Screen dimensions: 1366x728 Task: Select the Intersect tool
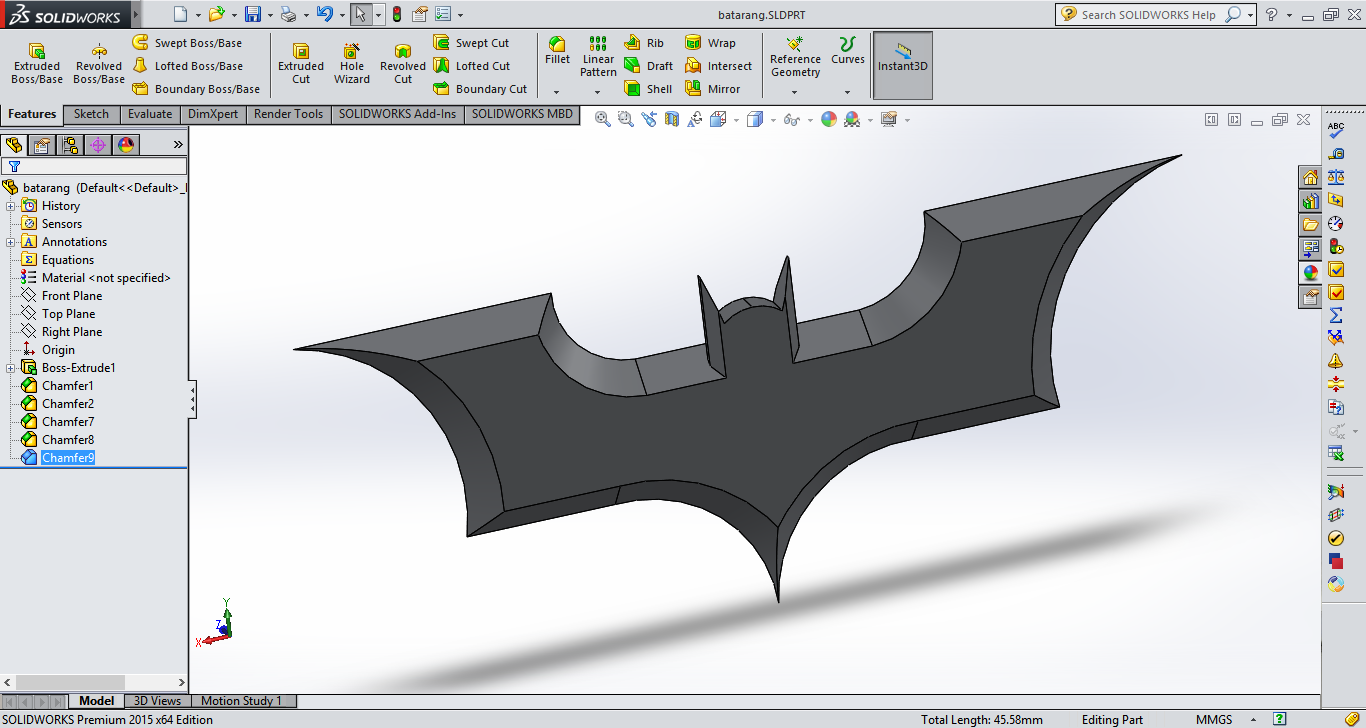pyautogui.click(x=718, y=66)
